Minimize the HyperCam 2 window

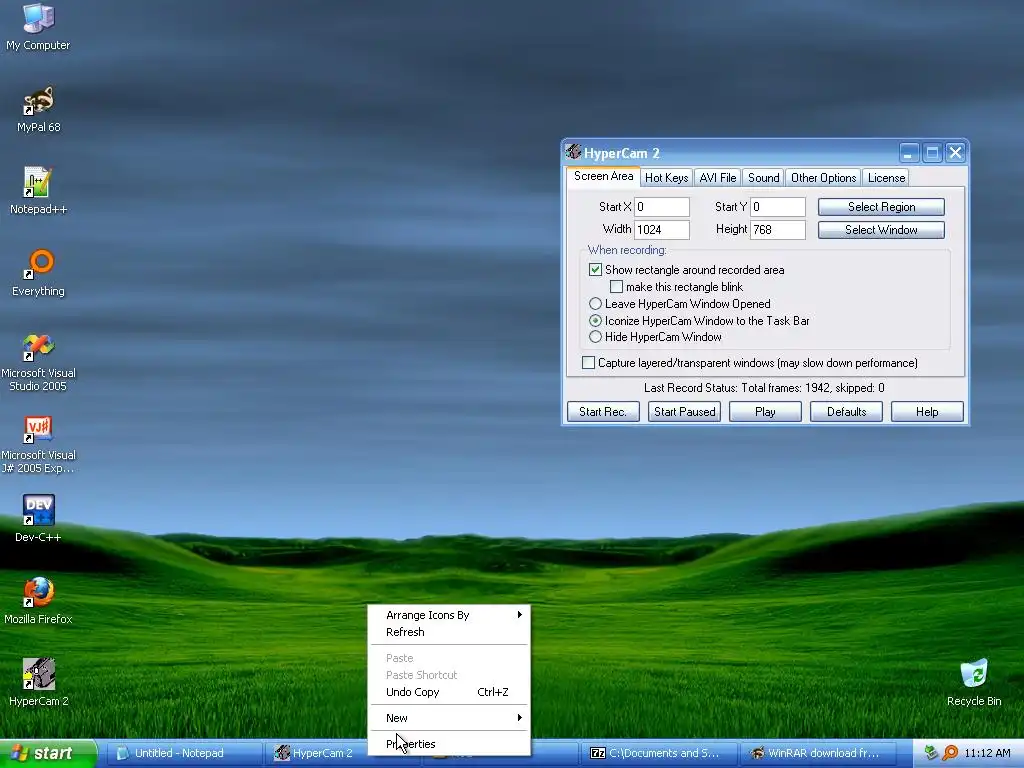click(909, 153)
